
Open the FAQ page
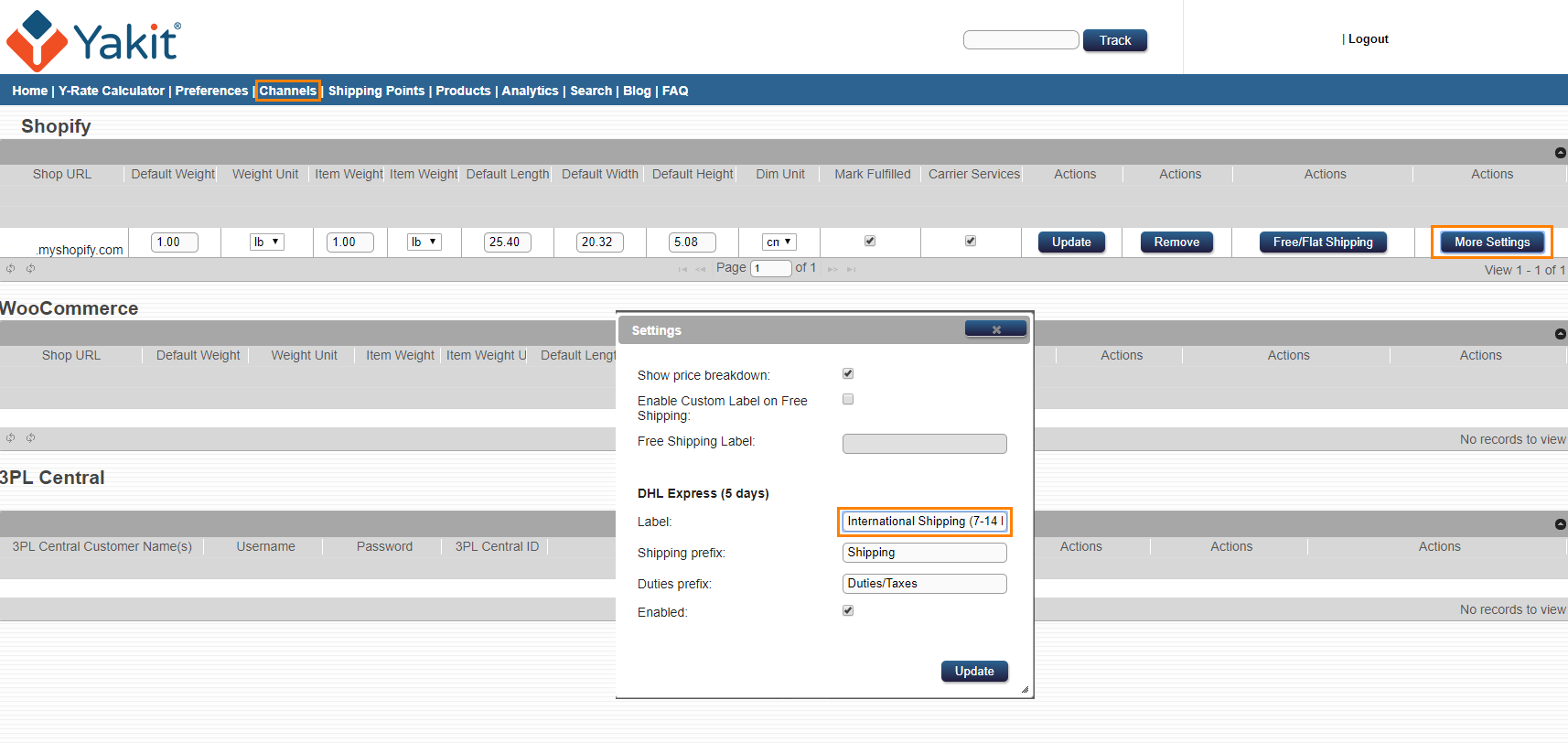[675, 91]
